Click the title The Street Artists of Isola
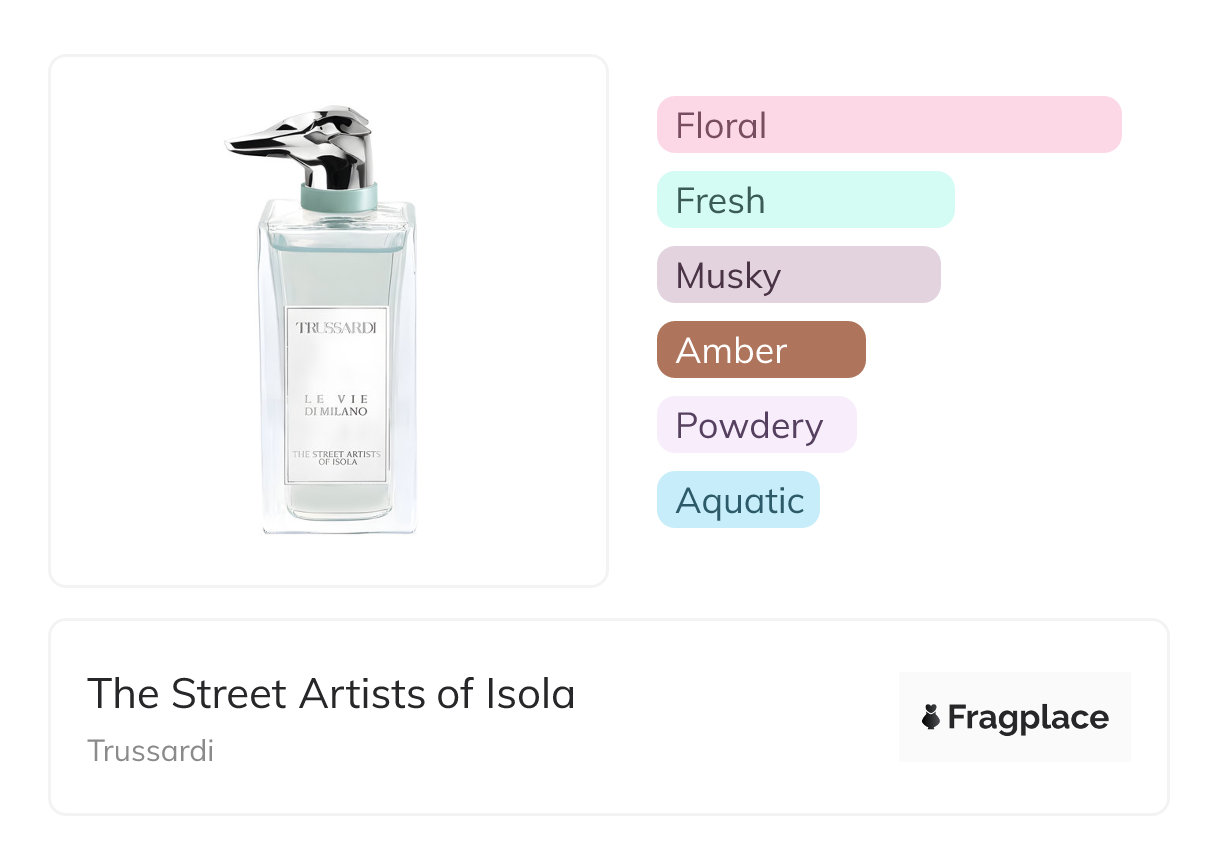Viewport: 1218px width, 864px height. 331,694
